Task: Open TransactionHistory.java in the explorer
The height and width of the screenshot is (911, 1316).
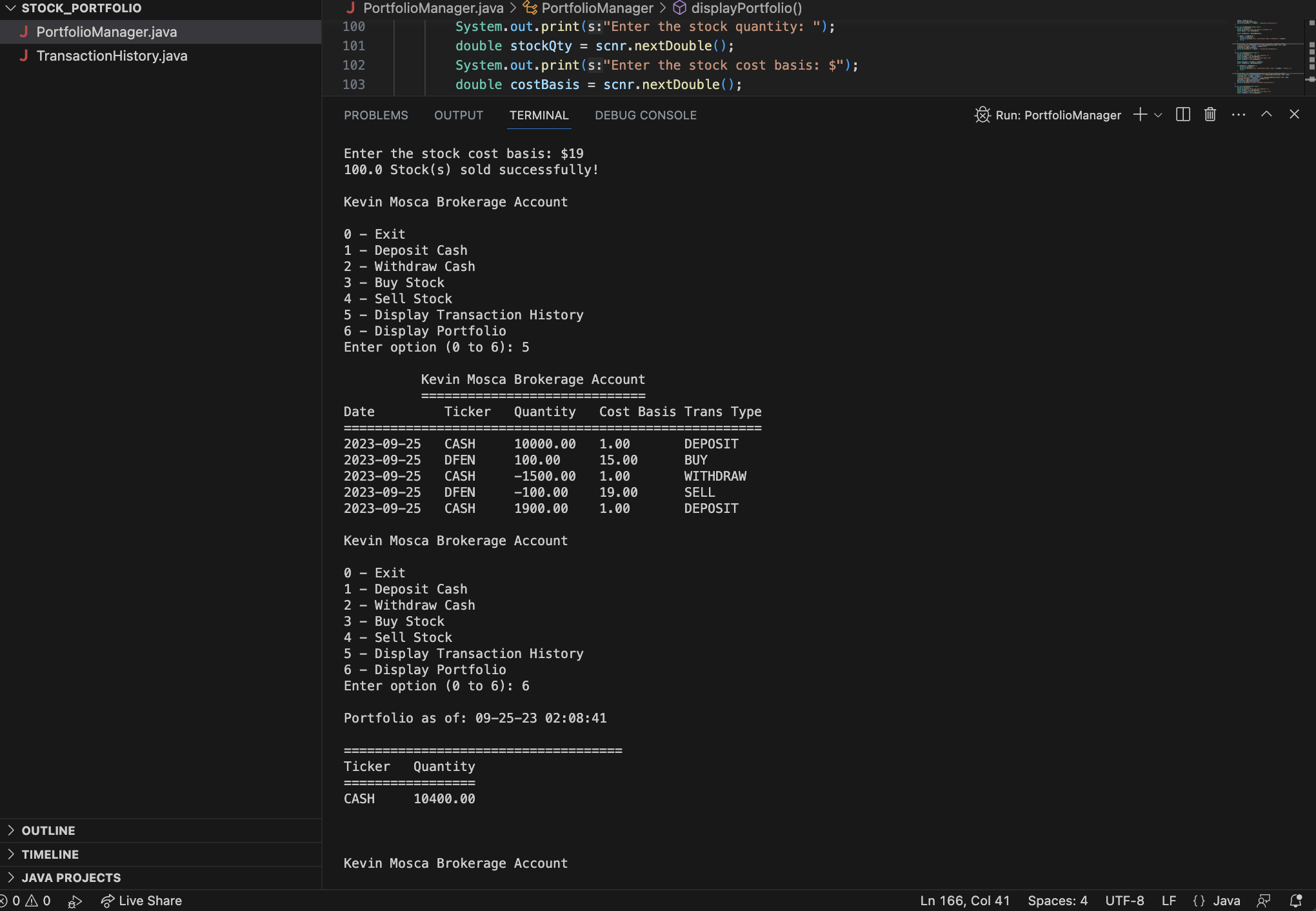Action: [x=112, y=56]
